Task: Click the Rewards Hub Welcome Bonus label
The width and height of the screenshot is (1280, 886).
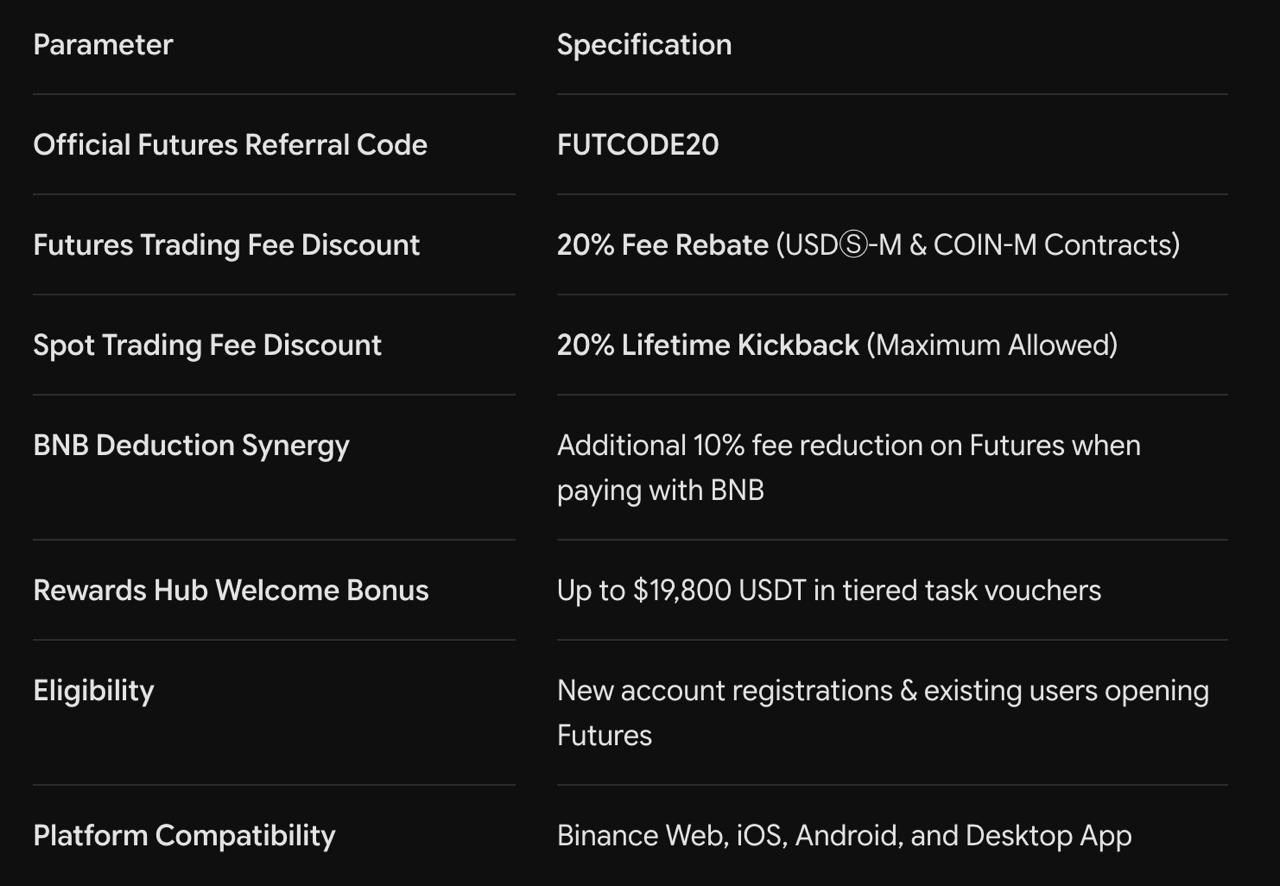Action: point(231,590)
